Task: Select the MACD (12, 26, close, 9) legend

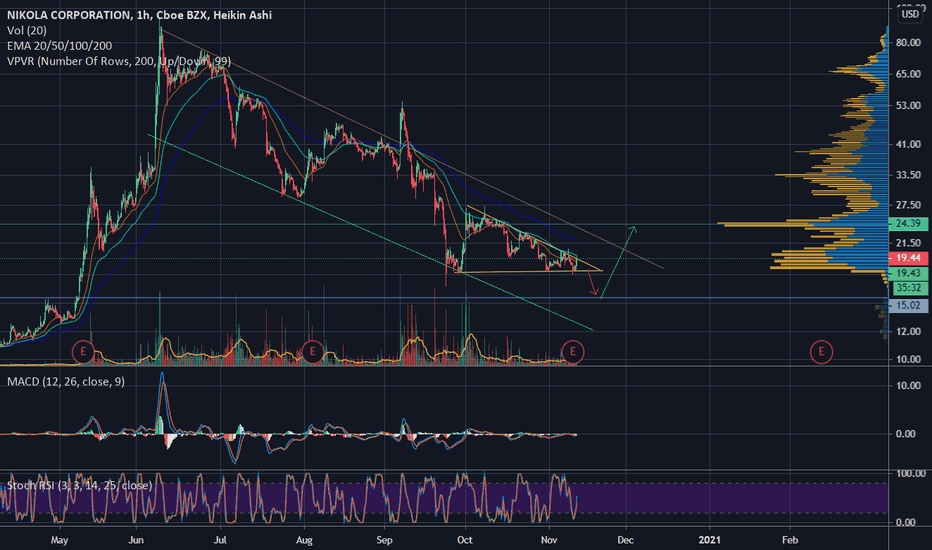Action: coord(66,382)
